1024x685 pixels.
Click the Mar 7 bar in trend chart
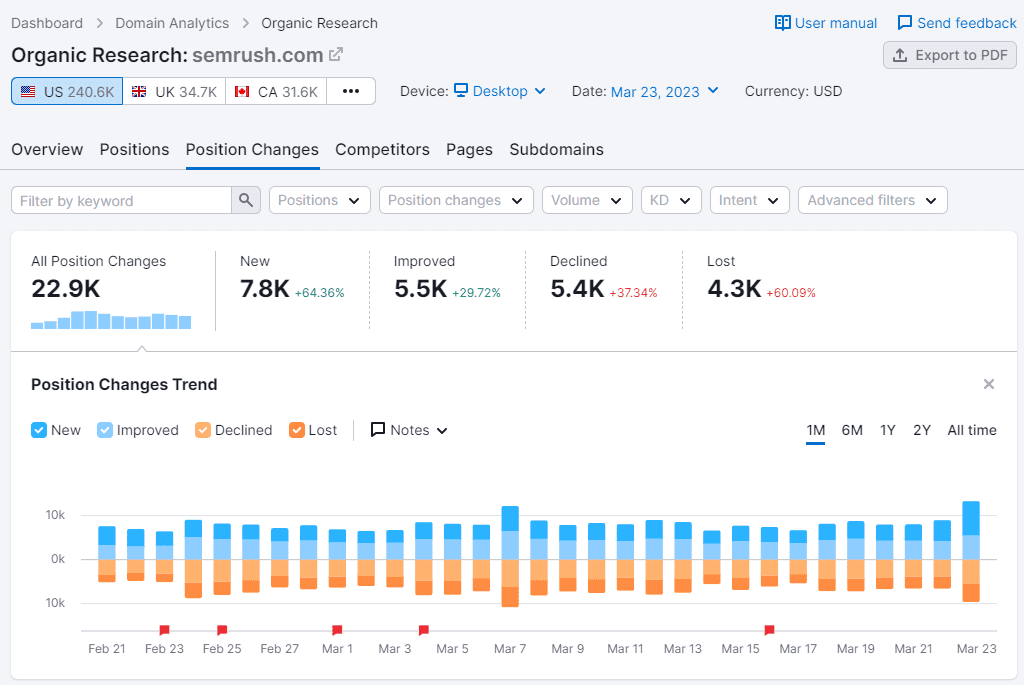tap(510, 556)
